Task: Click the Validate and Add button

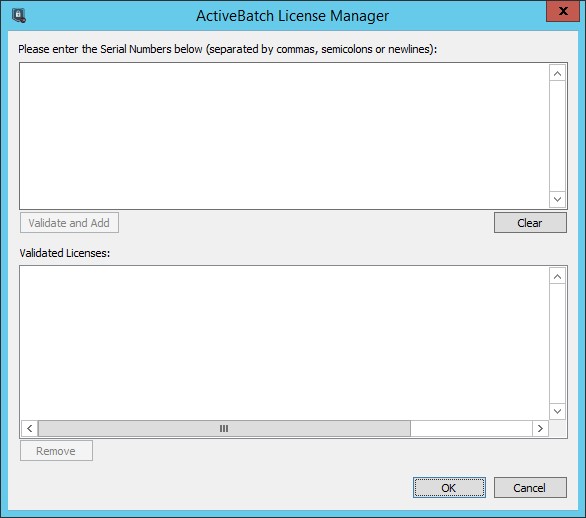Action: [x=70, y=223]
